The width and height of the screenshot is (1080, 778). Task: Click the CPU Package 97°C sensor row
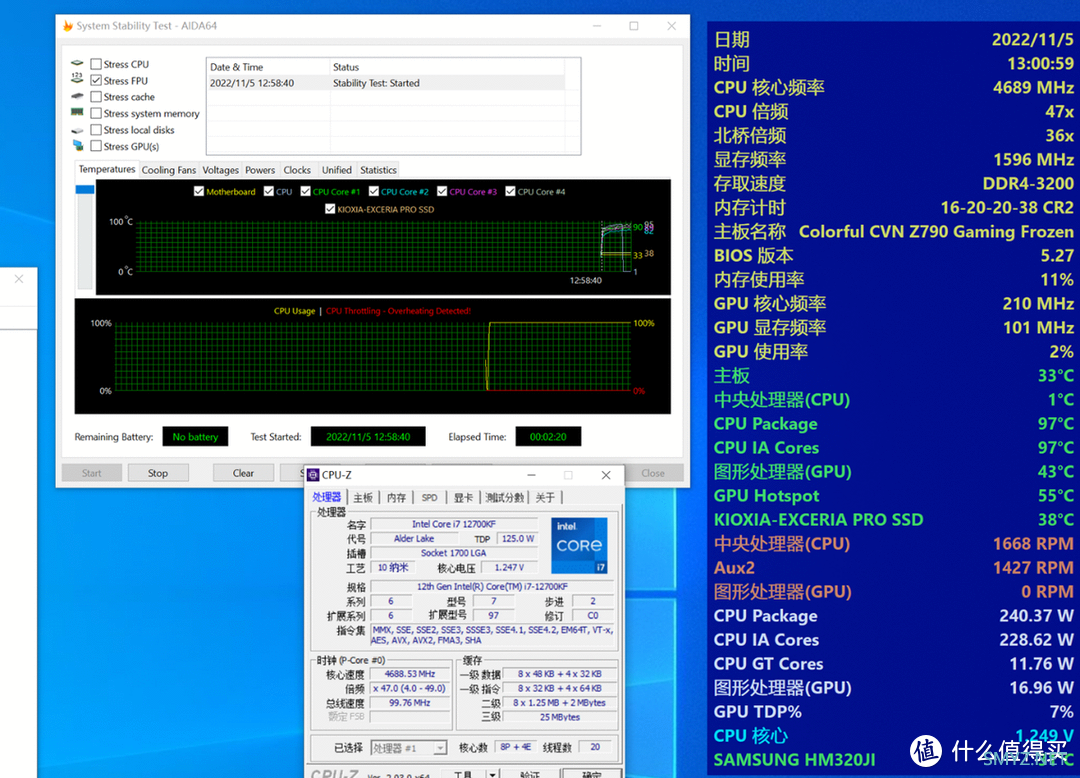pyautogui.click(x=893, y=423)
